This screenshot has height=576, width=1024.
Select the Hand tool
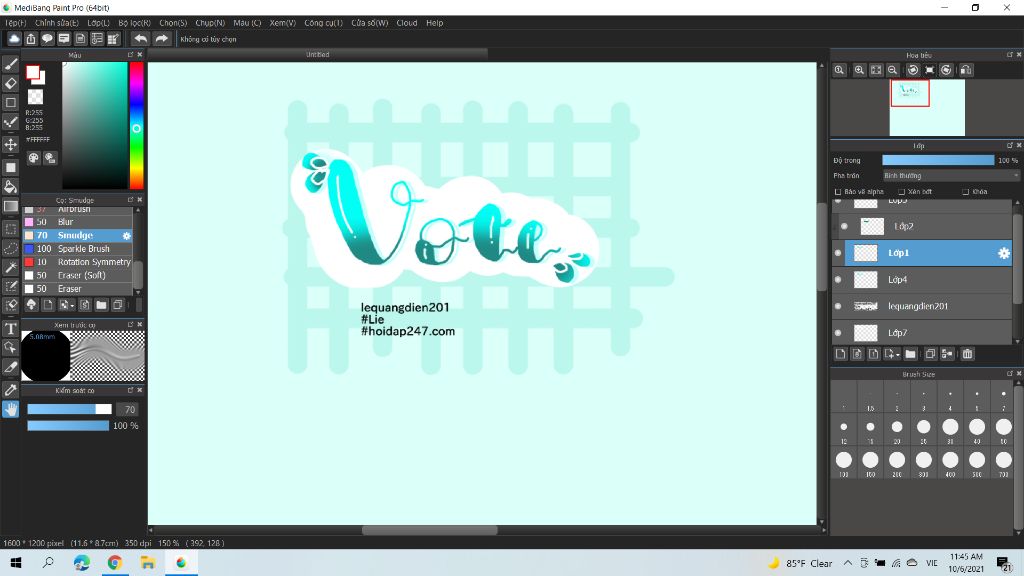pos(10,409)
